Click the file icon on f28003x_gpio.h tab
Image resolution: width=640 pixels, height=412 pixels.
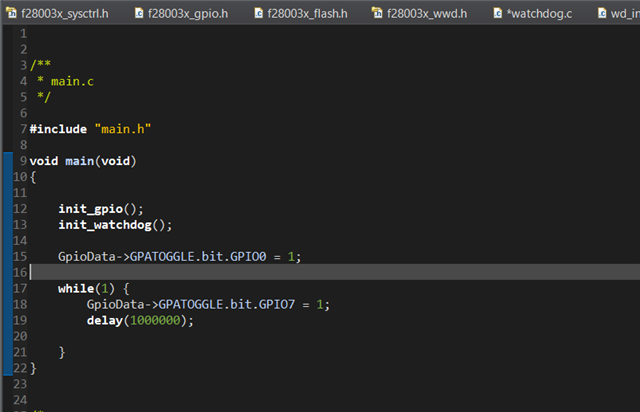(x=138, y=14)
